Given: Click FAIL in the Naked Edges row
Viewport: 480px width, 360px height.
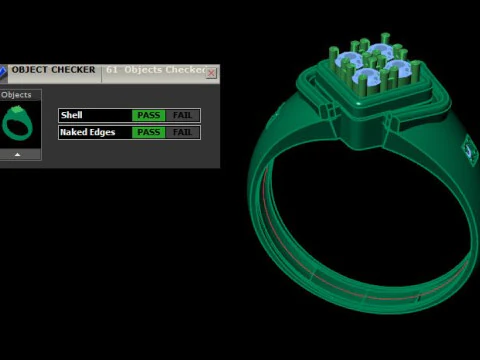Looking at the screenshot, I should point(182,132).
